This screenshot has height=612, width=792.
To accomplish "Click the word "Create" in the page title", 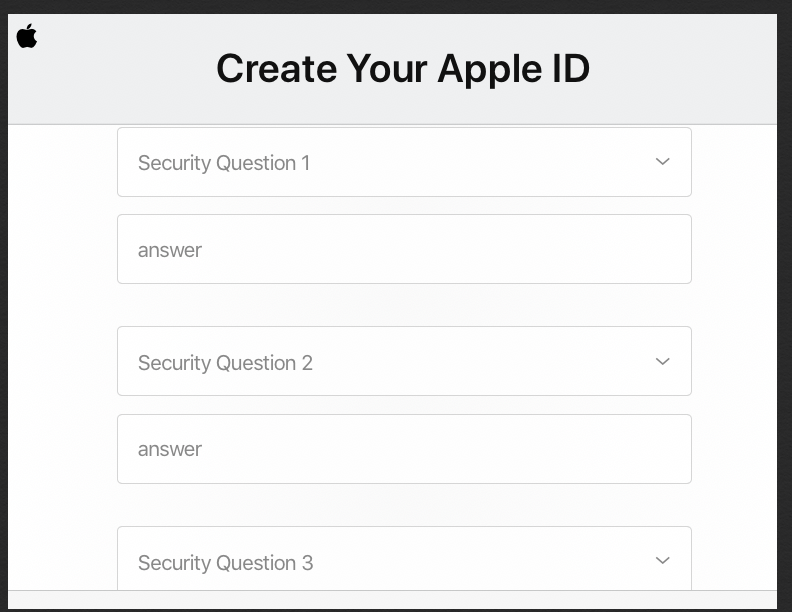I will 276,69.
